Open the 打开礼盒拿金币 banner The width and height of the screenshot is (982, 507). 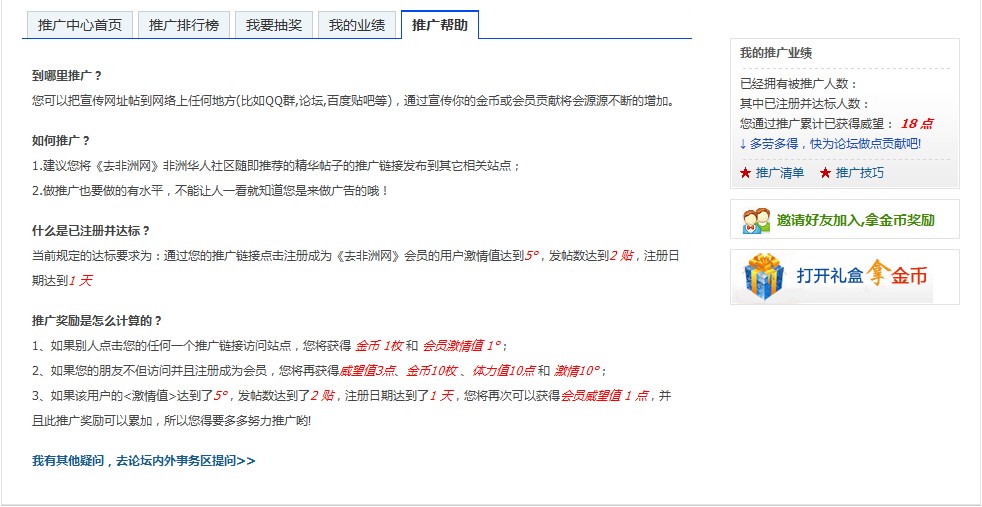[845, 277]
